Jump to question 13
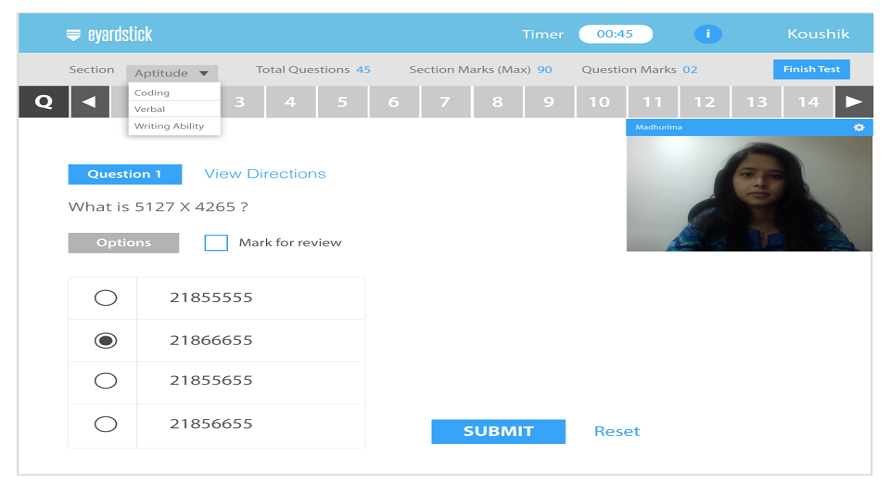 coord(756,102)
